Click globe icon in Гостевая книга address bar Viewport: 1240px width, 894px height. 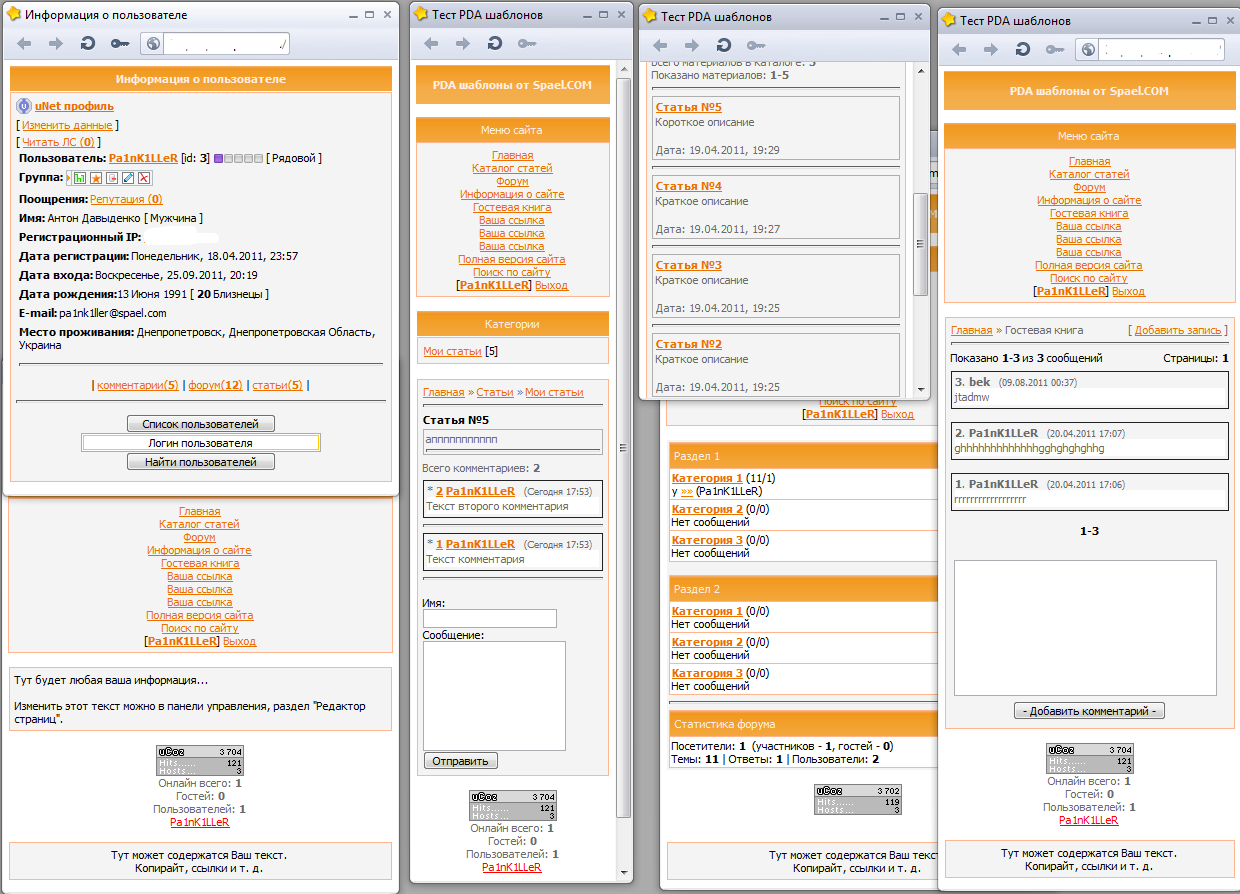[1088, 49]
